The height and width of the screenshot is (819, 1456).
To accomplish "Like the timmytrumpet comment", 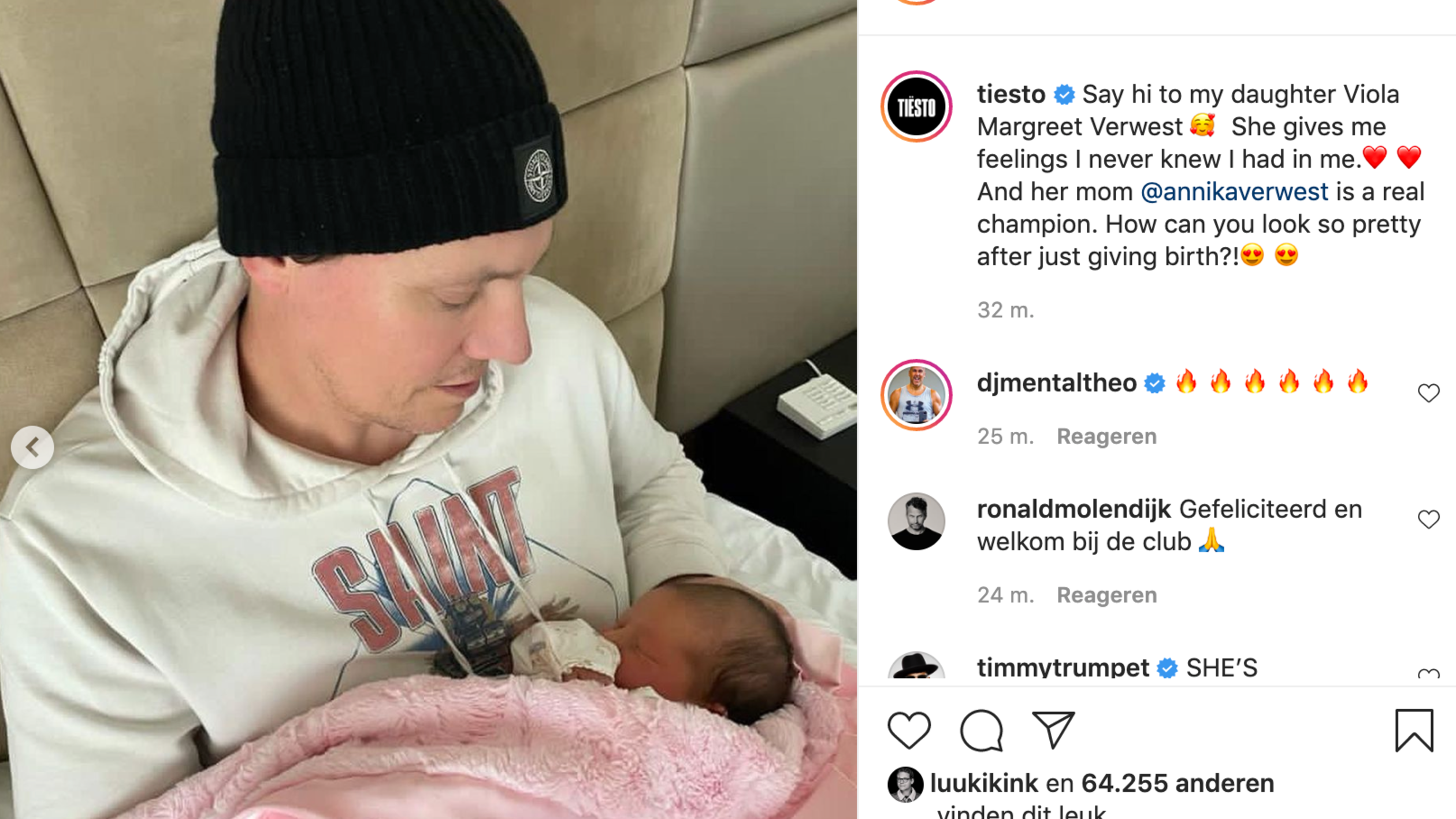I will click(1428, 673).
